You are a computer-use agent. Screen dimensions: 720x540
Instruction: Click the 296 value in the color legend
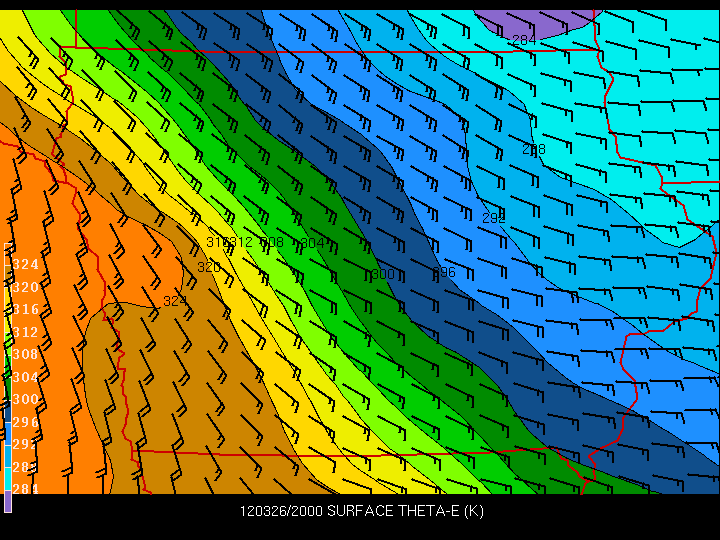pyautogui.click(x=26, y=422)
